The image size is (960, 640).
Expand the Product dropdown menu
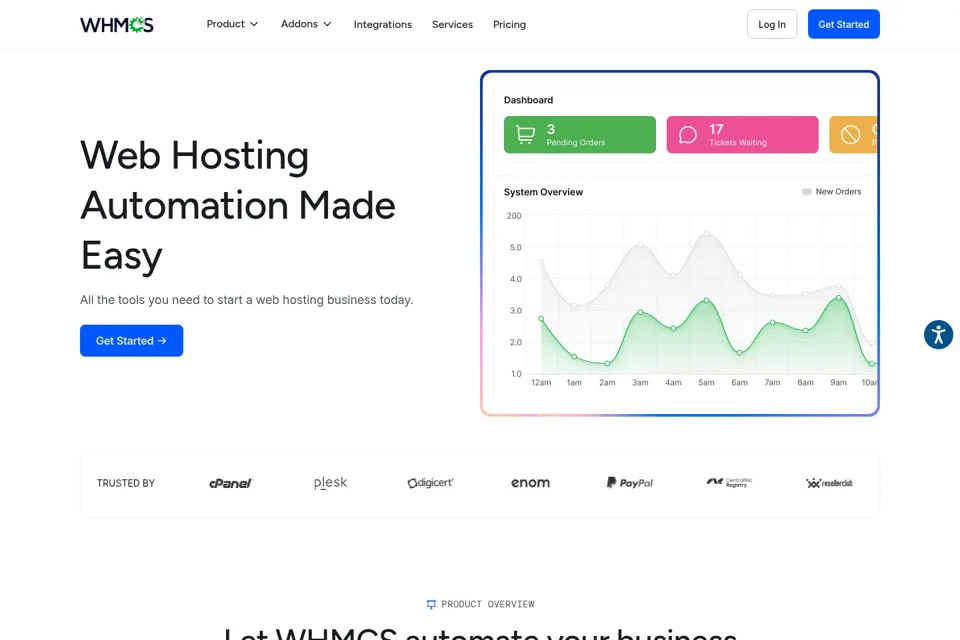point(232,24)
